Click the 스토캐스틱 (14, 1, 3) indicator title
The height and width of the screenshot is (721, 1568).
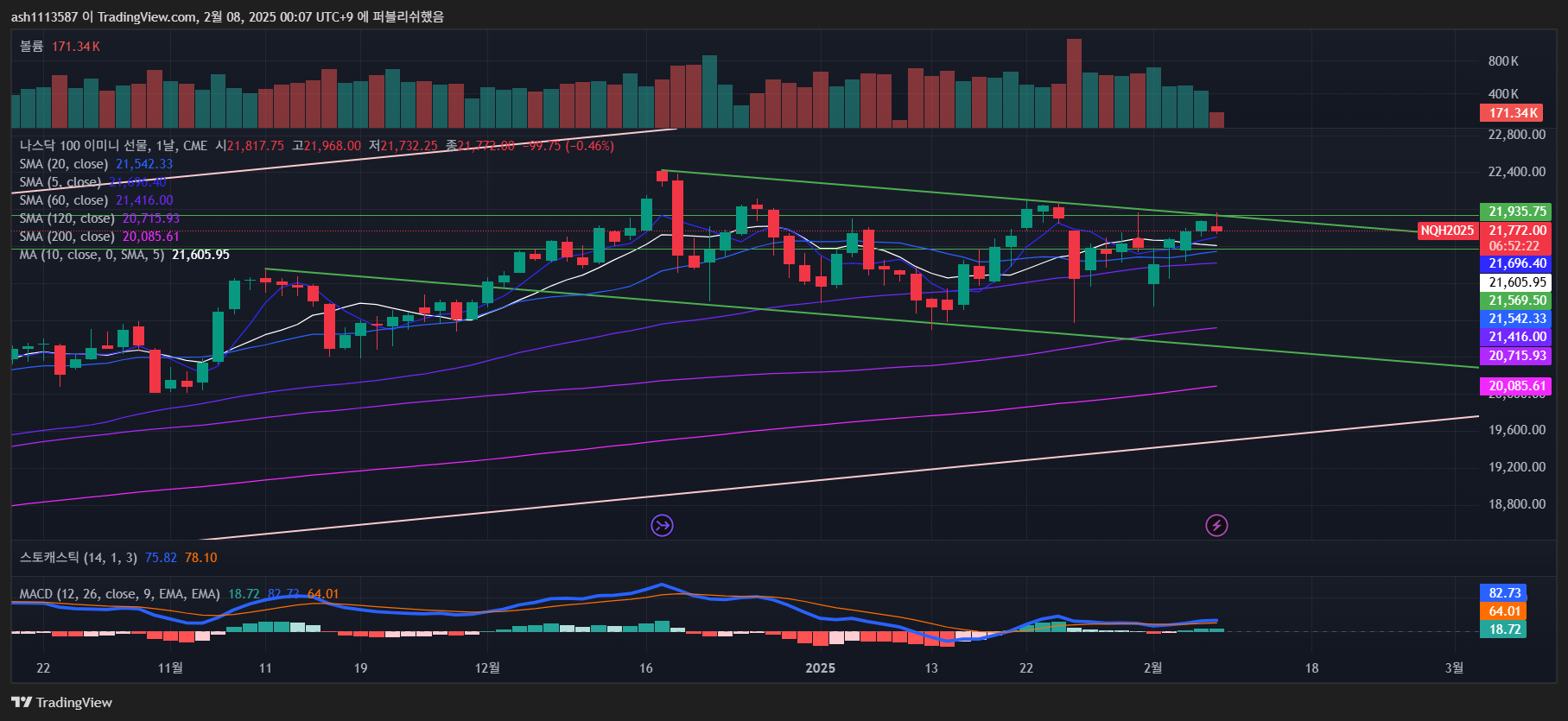[78, 558]
